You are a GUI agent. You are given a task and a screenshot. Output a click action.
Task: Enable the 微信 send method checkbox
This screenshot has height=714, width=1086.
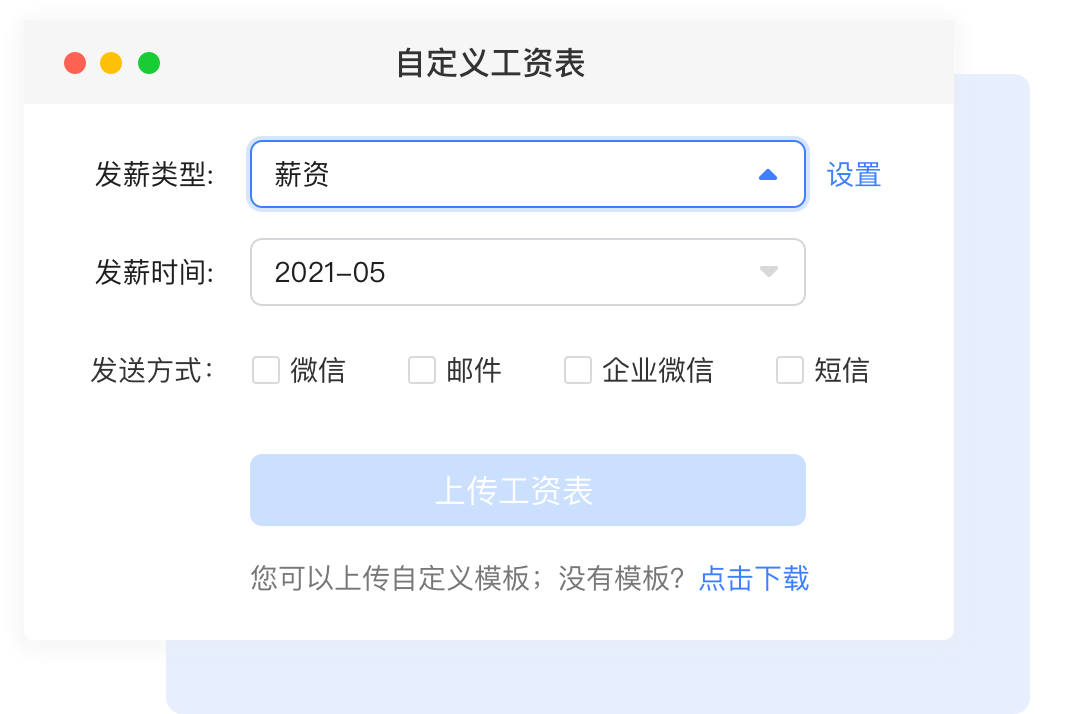coord(266,371)
